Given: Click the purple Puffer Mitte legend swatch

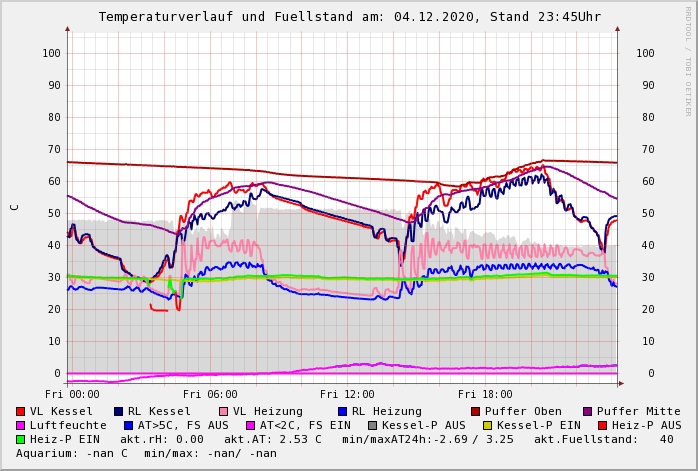Looking at the screenshot, I should coord(588,411).
